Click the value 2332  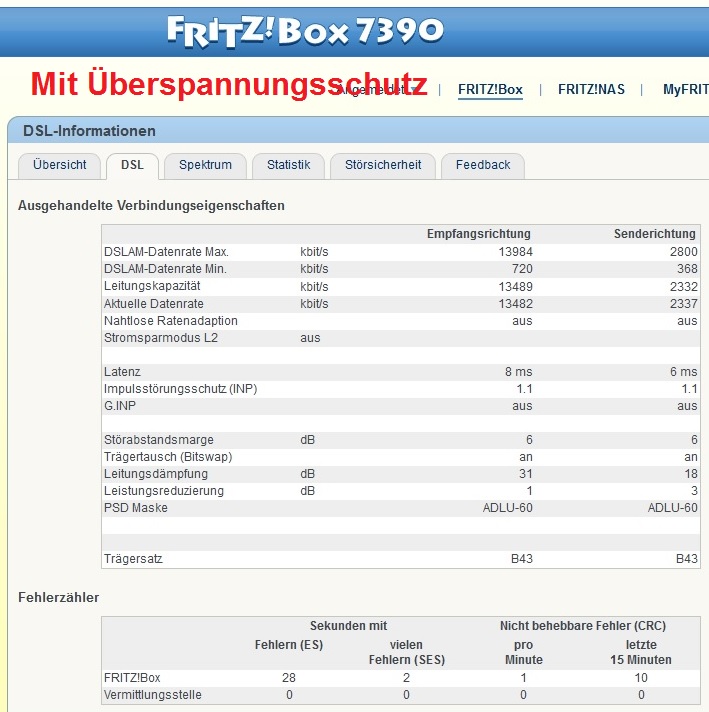684,287
